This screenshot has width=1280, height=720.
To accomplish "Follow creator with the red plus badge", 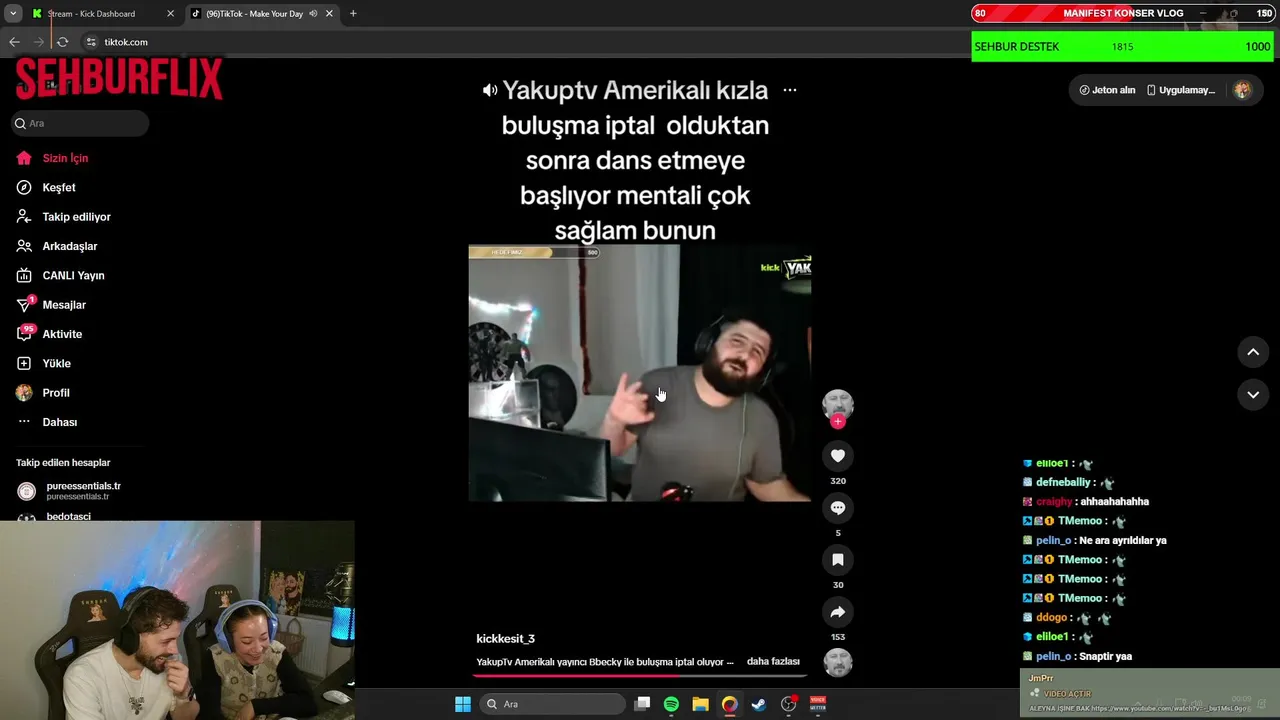I will (x=838, y=421).
